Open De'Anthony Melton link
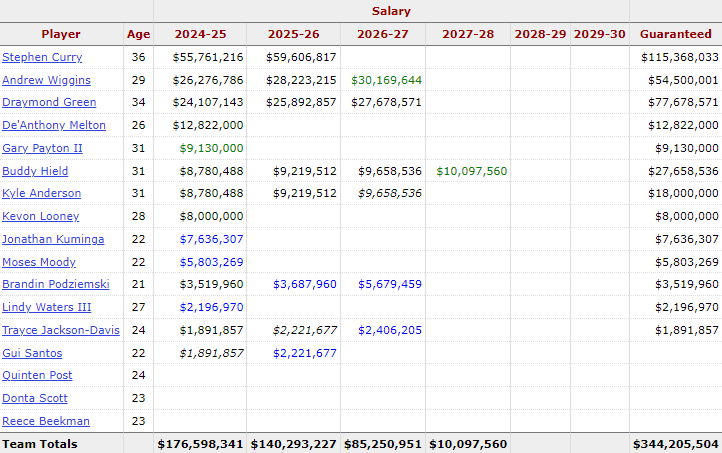This screenshot has width=722, height=453. (x=54, y=125)
